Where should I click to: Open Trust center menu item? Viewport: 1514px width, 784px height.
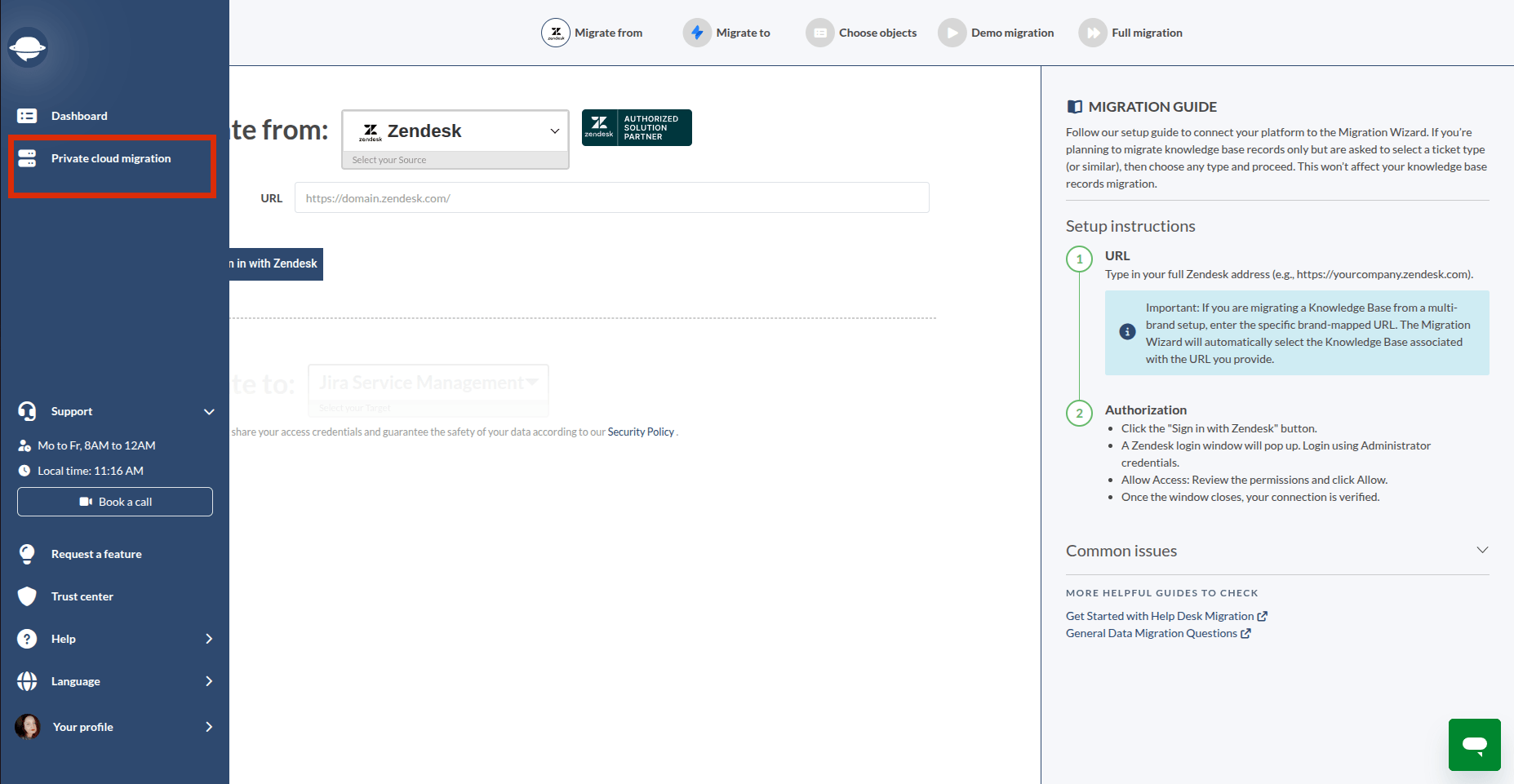point(82,596)
